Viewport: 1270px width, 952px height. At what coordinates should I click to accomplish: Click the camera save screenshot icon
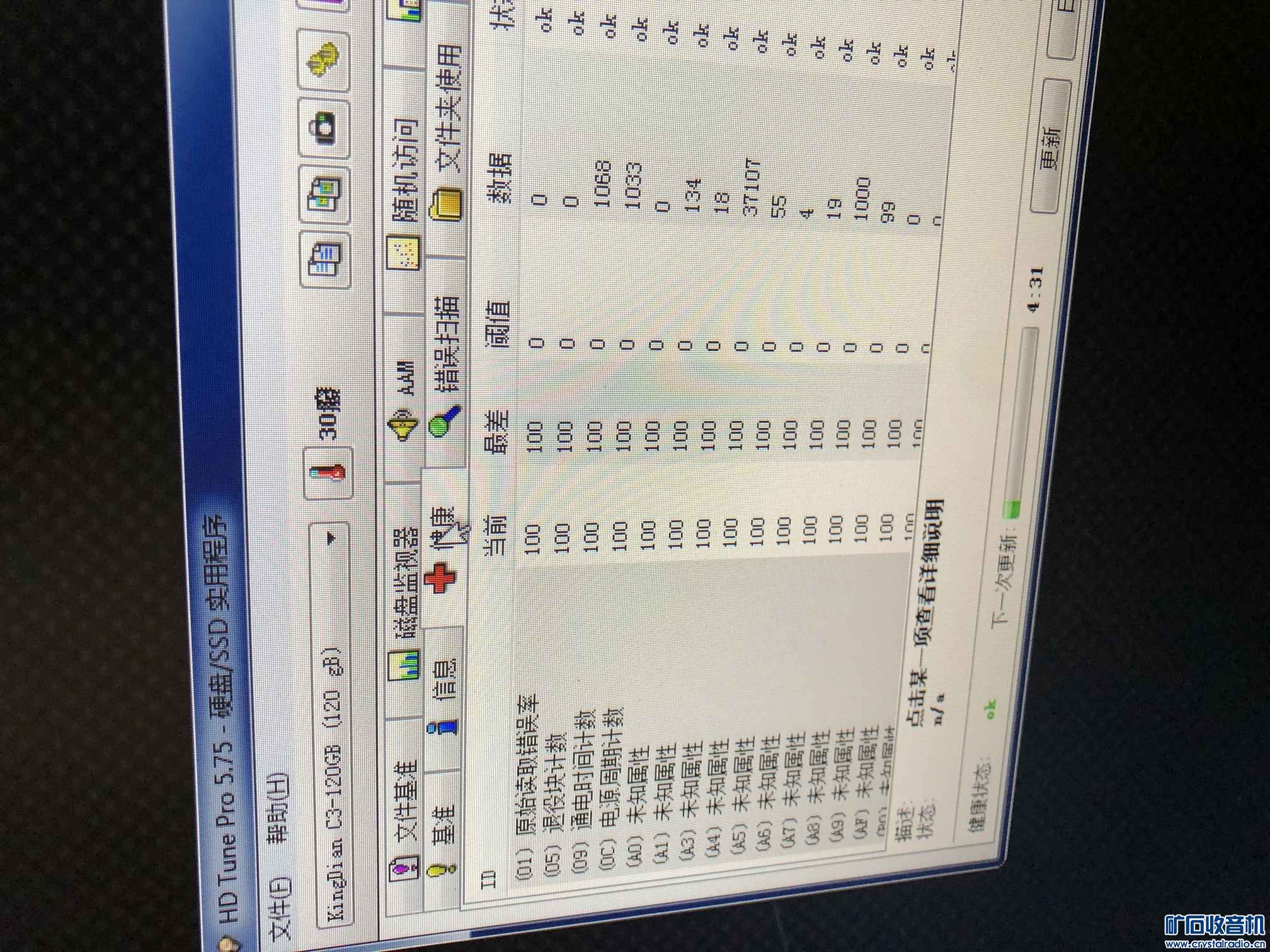325,128
